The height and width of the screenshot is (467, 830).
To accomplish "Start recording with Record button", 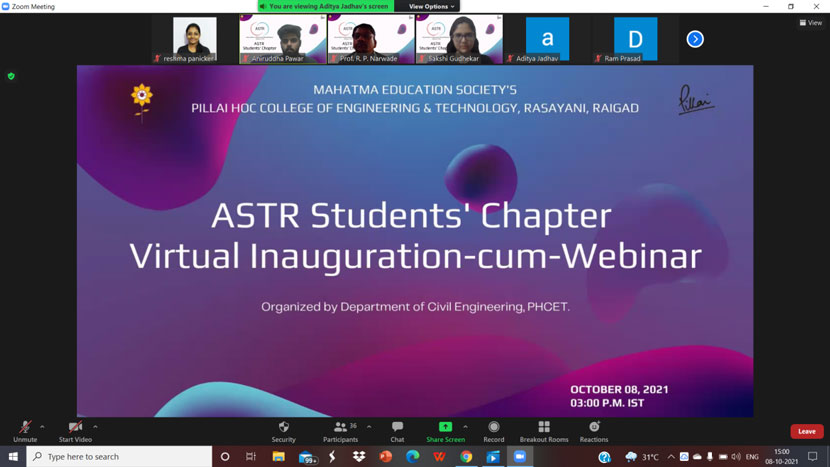I will click(x=493, y=432).
